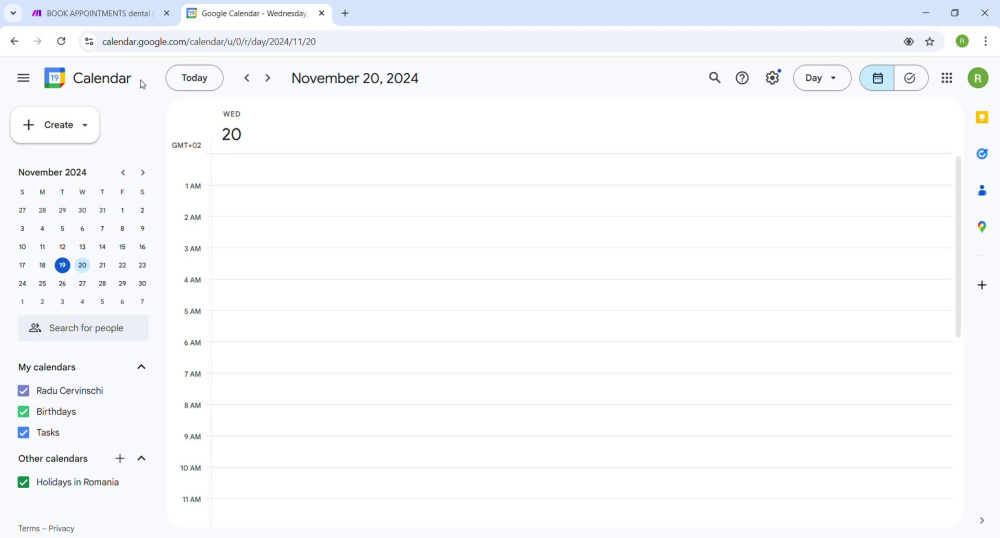The image size is (1000, 538).
Task: Click the Search for people field
Action: 83,328
